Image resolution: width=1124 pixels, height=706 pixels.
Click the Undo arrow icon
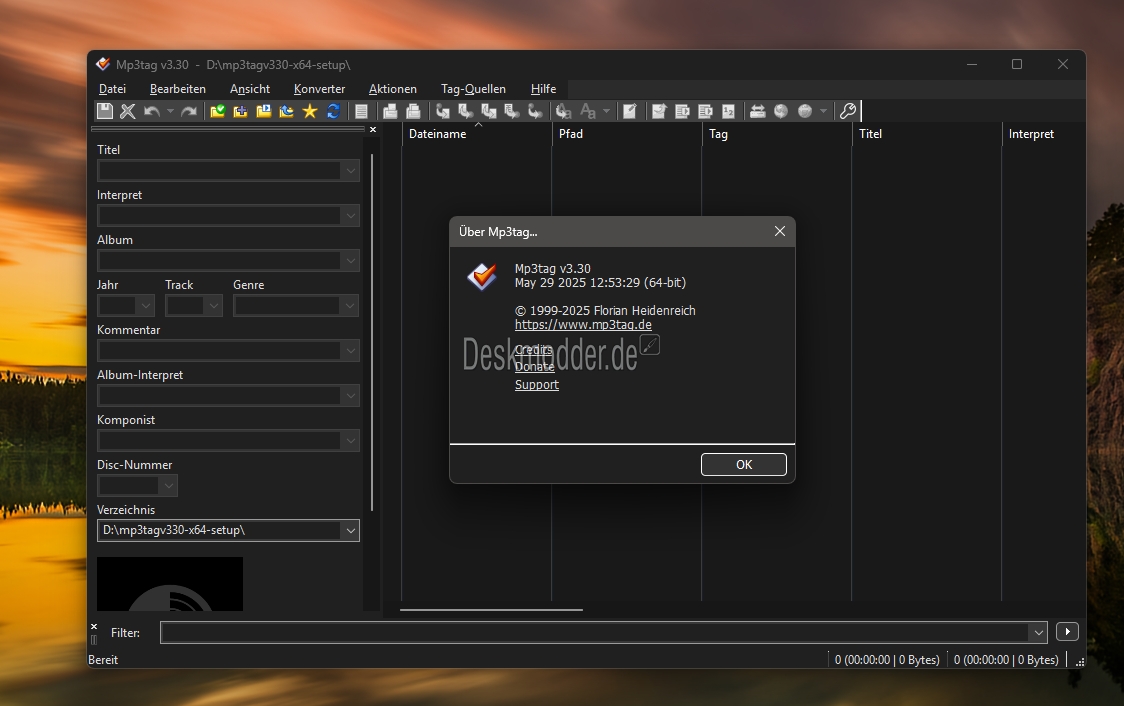click(x=151, y=111)
